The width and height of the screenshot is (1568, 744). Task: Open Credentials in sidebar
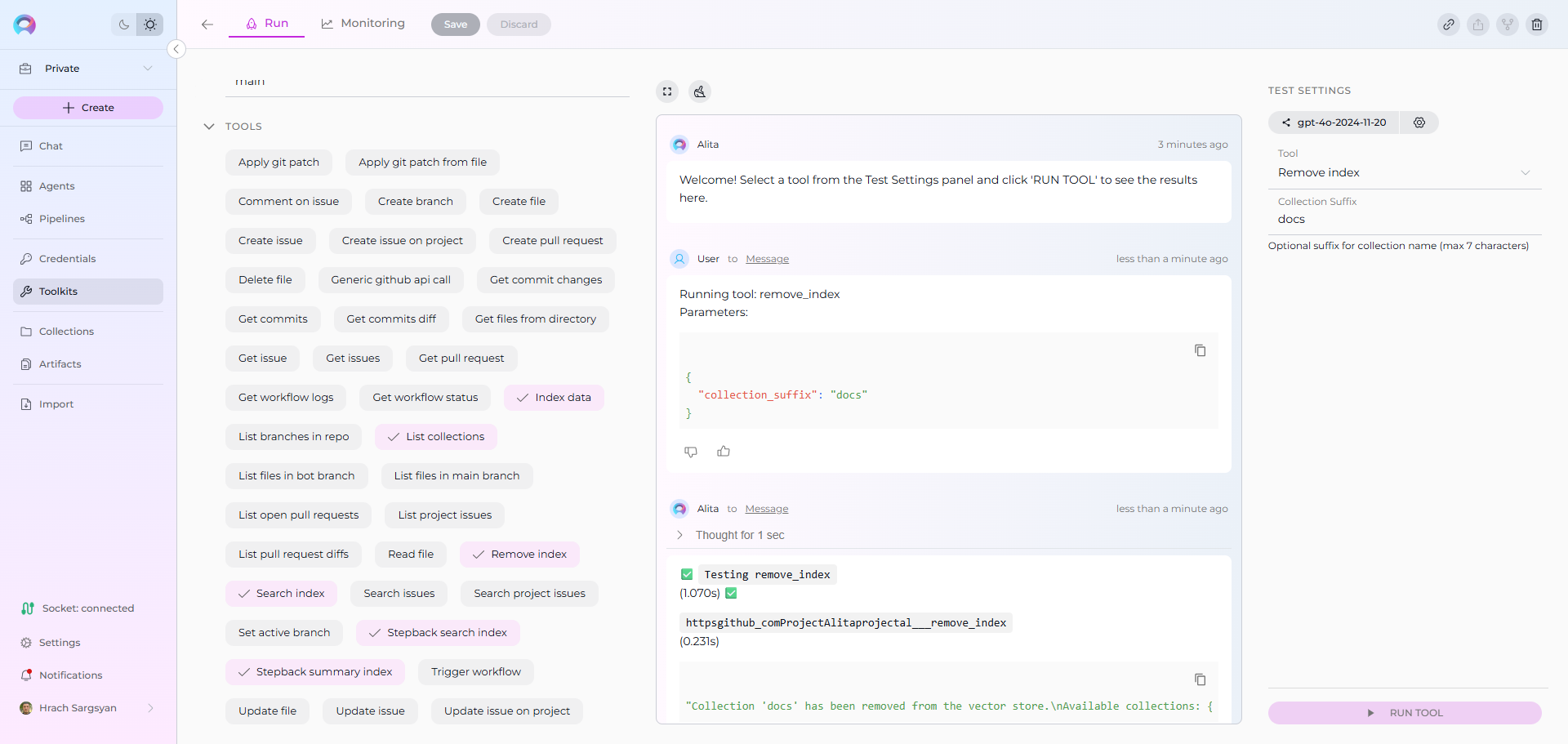point(88,259)
